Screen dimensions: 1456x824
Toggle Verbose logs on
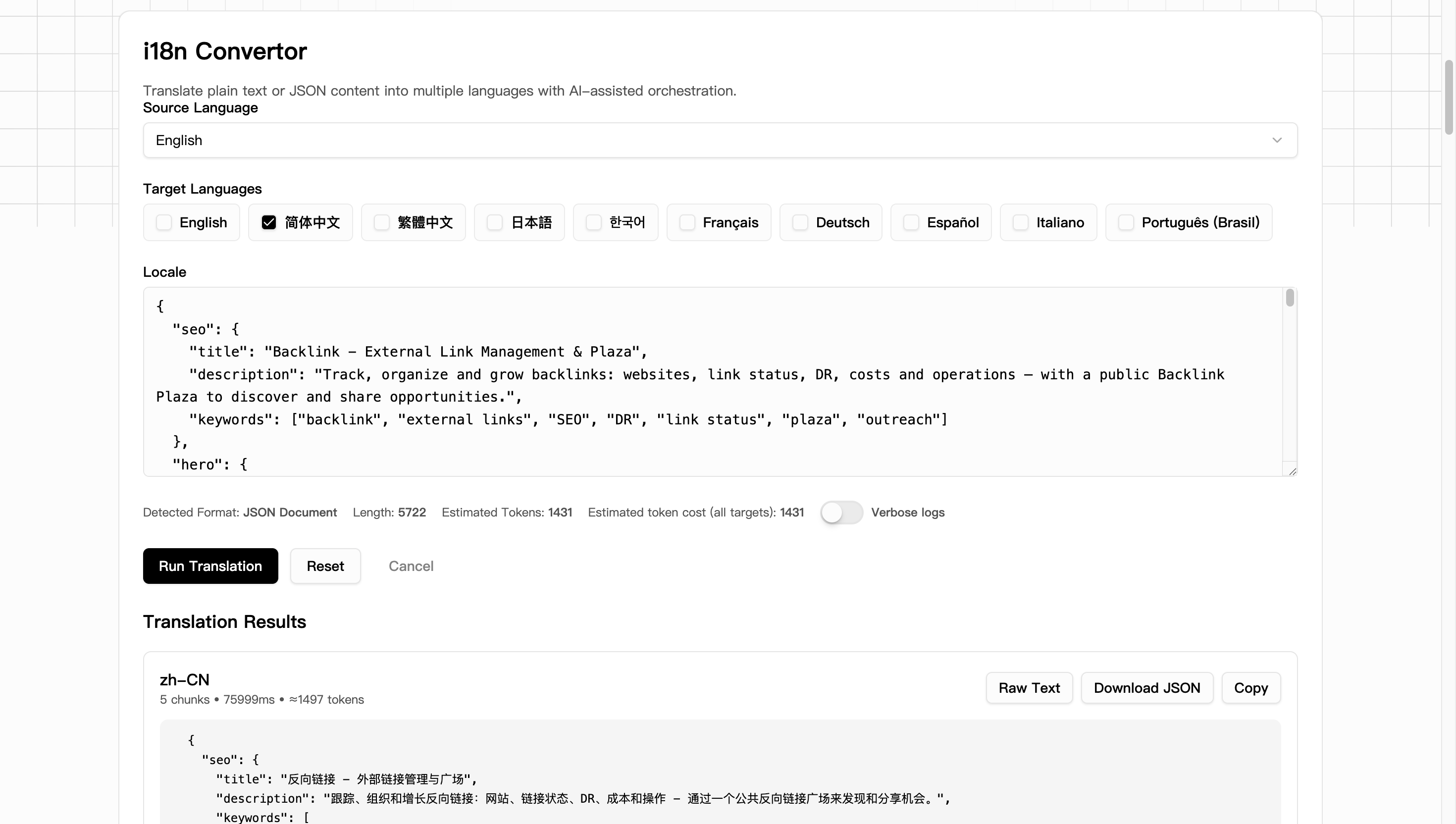click(x=841, y=512)
